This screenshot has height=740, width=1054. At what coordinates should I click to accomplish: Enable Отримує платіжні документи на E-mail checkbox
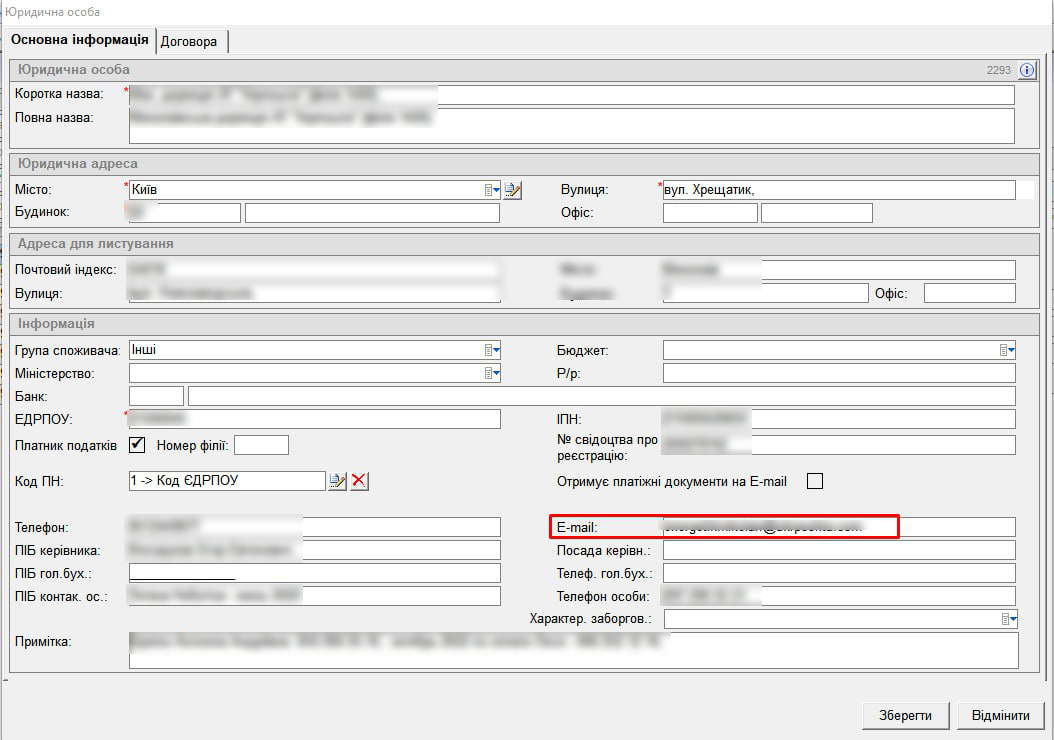pos(815,481)
